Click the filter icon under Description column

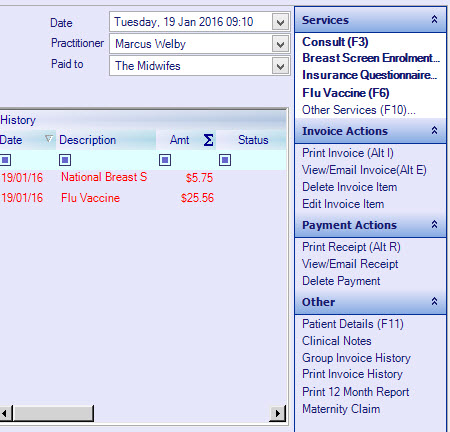(65, 160)
